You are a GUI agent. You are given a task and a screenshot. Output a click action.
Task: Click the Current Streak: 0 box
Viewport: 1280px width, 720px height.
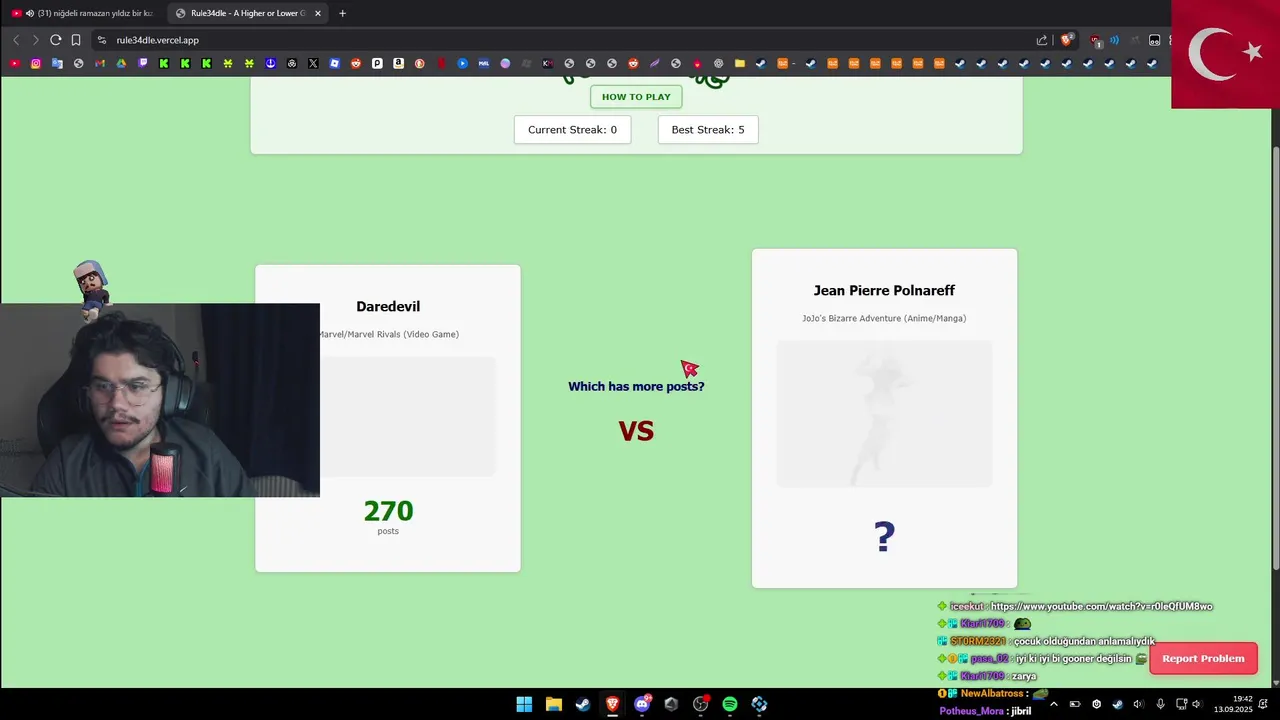pyautogui.click(x=572, y=130)
